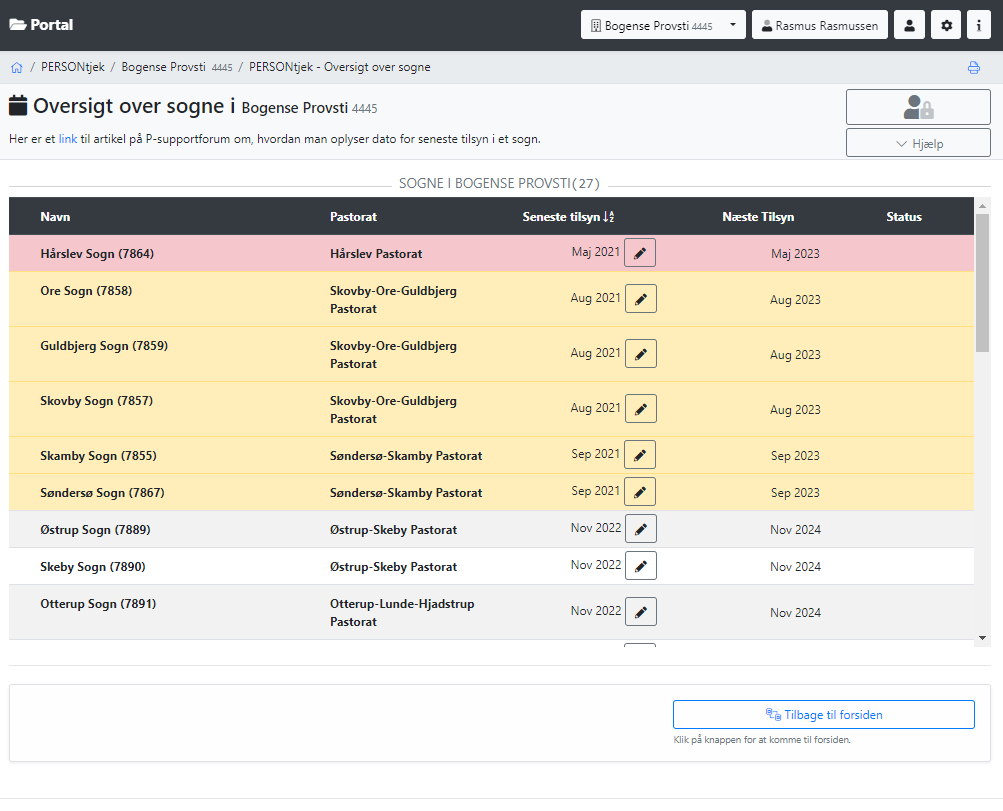Print the page via printer icon
This screenshot has width=1003, height=811.
click(x=974, y=67)
